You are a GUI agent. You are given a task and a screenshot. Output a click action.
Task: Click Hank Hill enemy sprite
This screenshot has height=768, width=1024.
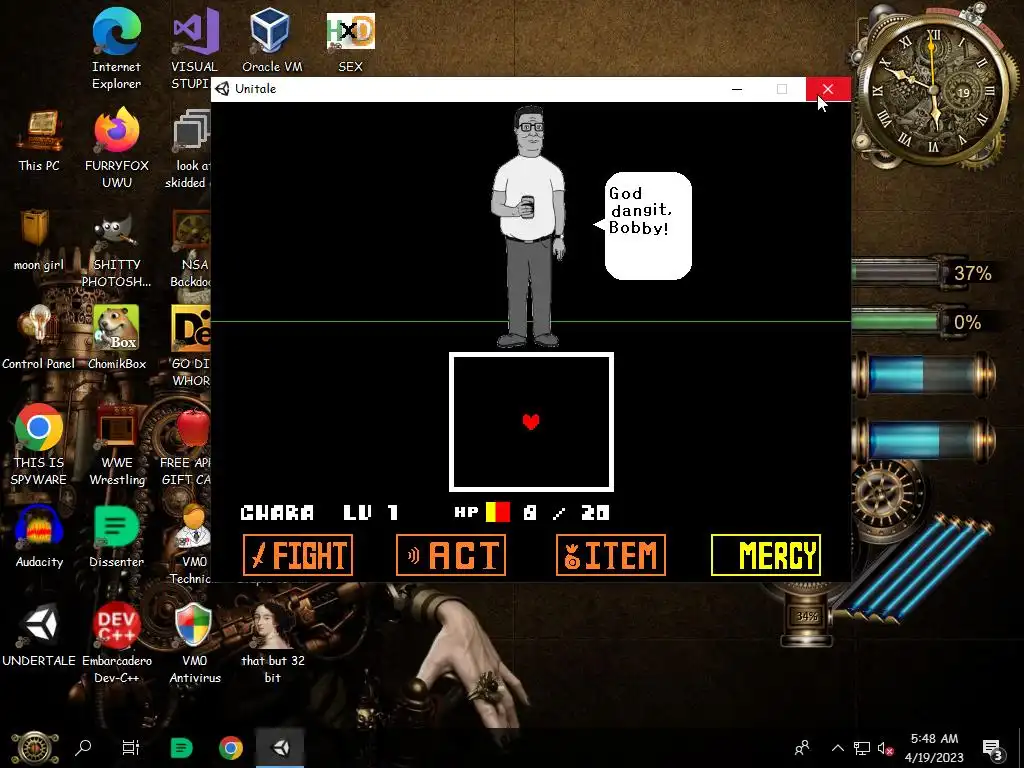(x=528, y=227)
